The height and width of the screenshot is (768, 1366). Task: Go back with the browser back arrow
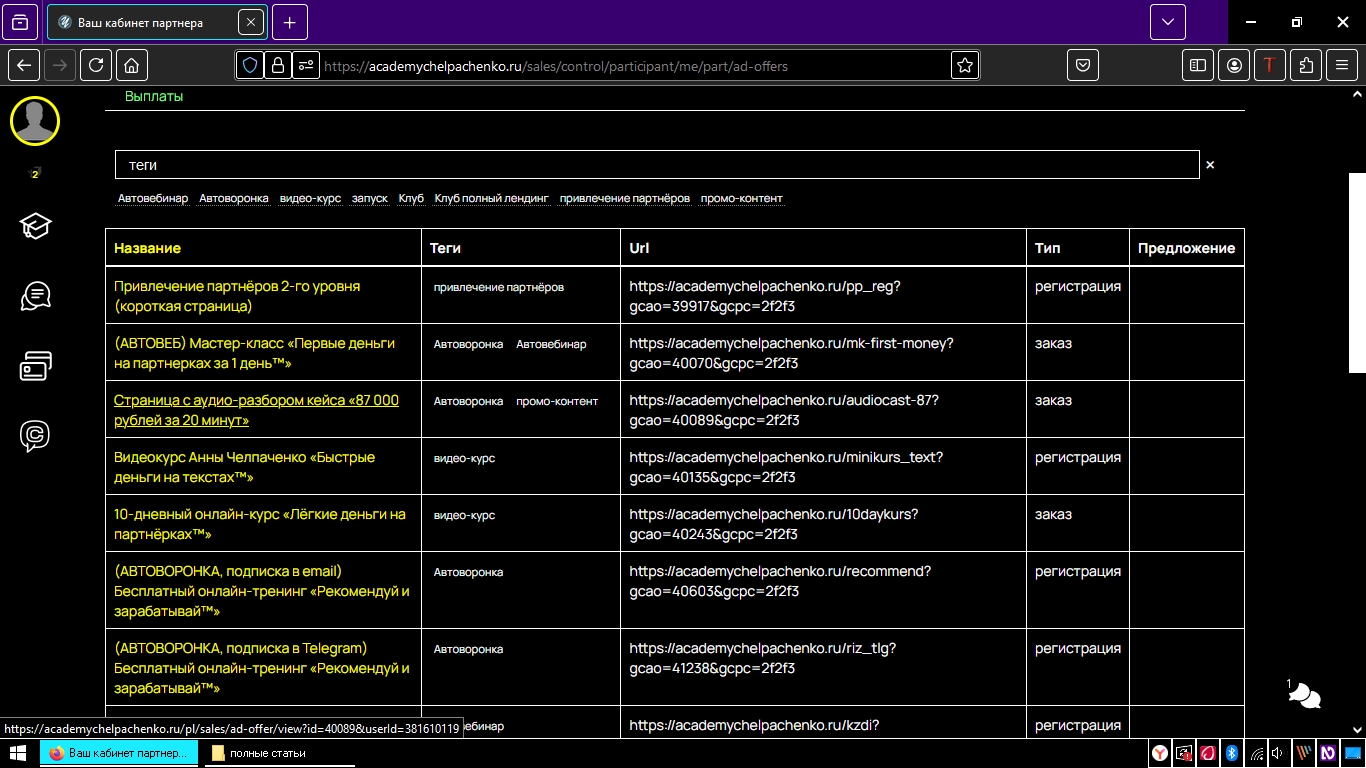[25, 65]
